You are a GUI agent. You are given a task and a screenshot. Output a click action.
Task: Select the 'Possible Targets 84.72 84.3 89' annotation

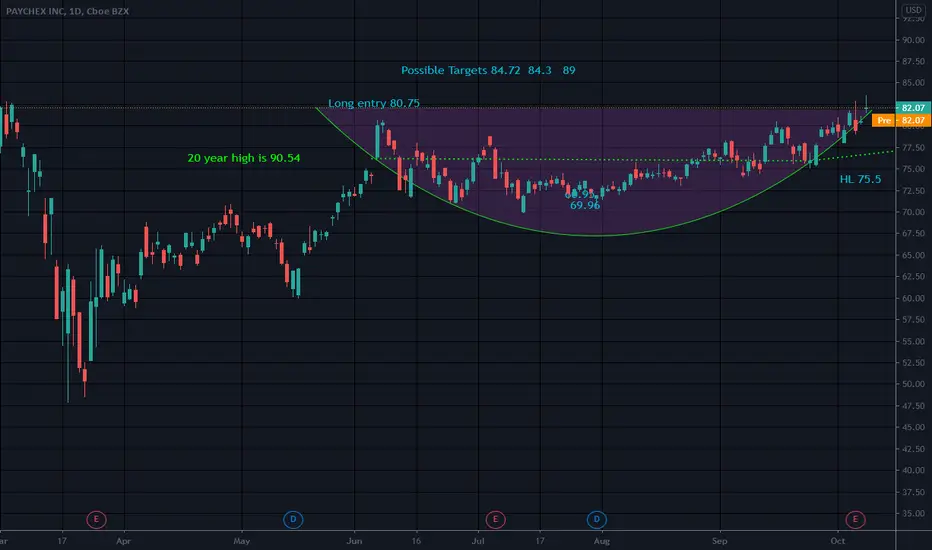pyautogui.click(x=488, y=70)
